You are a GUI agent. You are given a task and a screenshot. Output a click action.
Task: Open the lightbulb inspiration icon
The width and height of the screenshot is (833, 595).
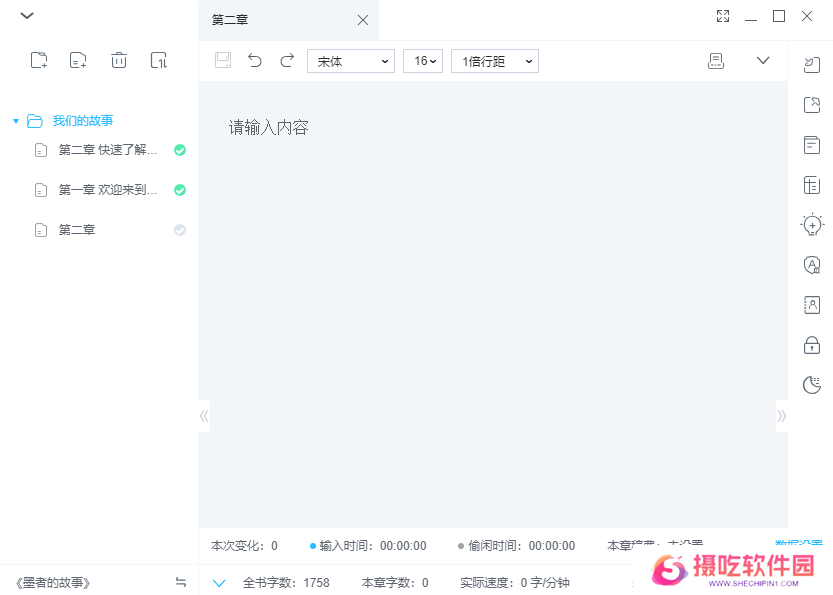tap(812, 225)
